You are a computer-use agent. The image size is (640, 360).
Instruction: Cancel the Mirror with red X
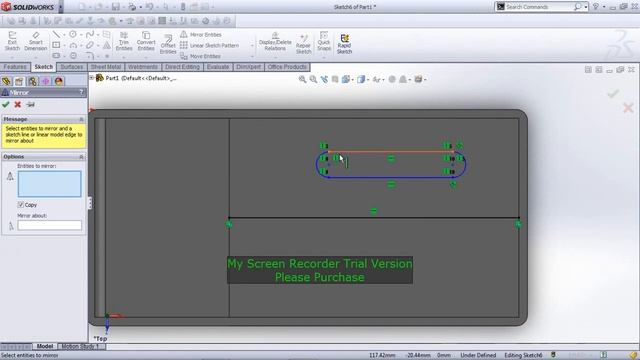[18, 104]
